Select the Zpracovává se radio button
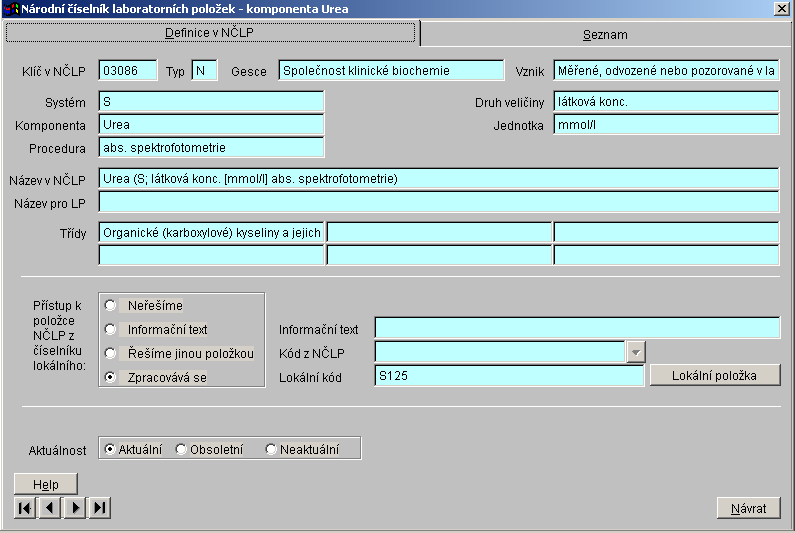 coord(110,377)
